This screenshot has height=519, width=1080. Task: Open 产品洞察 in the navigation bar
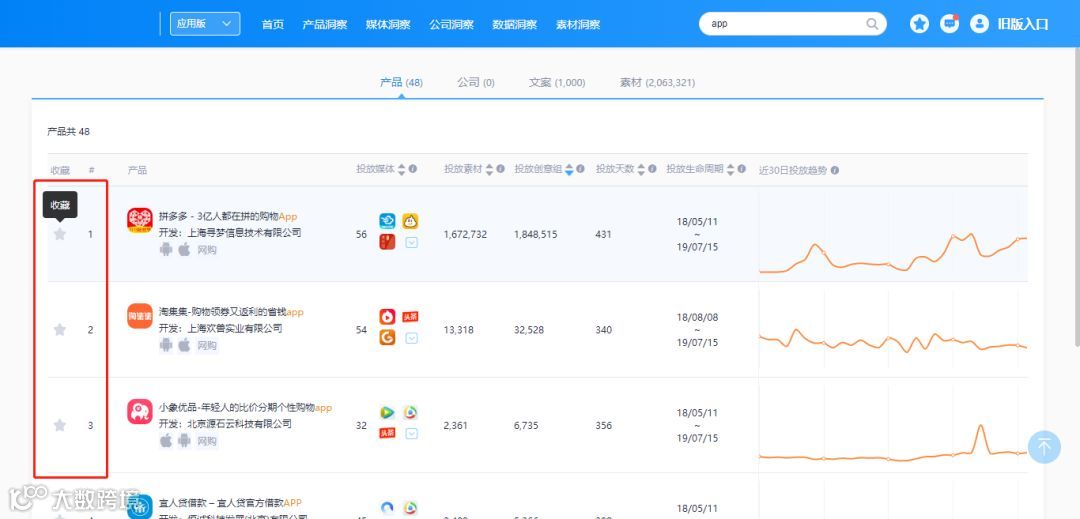(x=324, y=24)
